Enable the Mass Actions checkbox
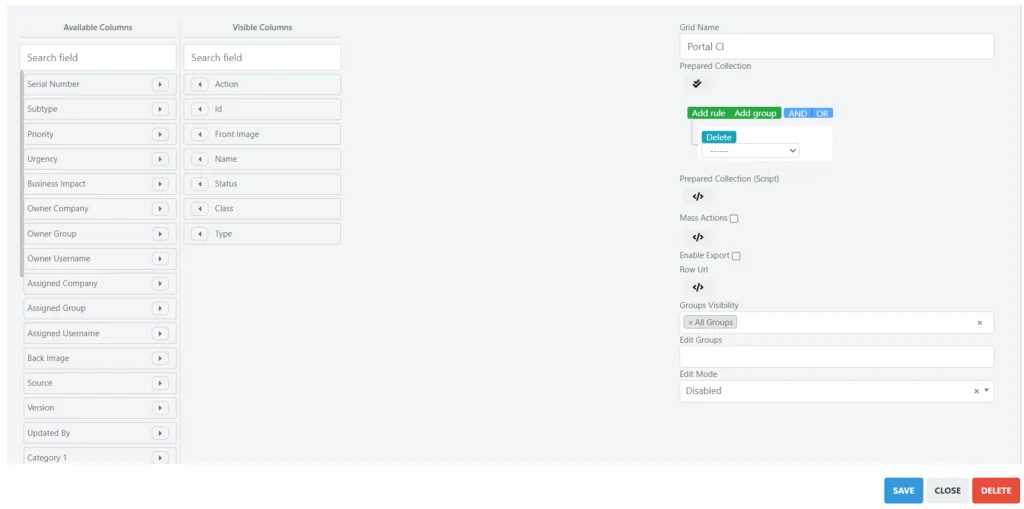 pyautogui.click(x=734, y=219)
